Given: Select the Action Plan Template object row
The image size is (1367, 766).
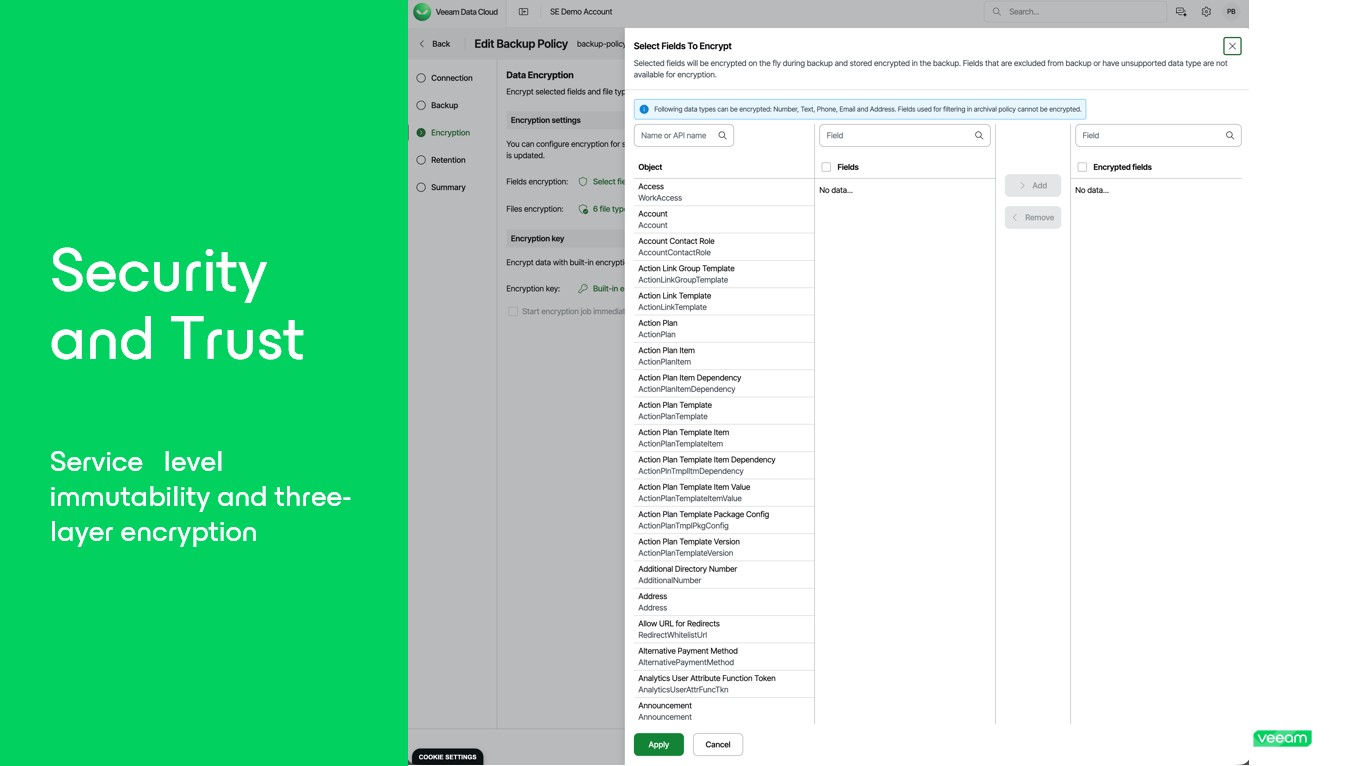Looking at the screenshot, I should [x=724, y=410].
